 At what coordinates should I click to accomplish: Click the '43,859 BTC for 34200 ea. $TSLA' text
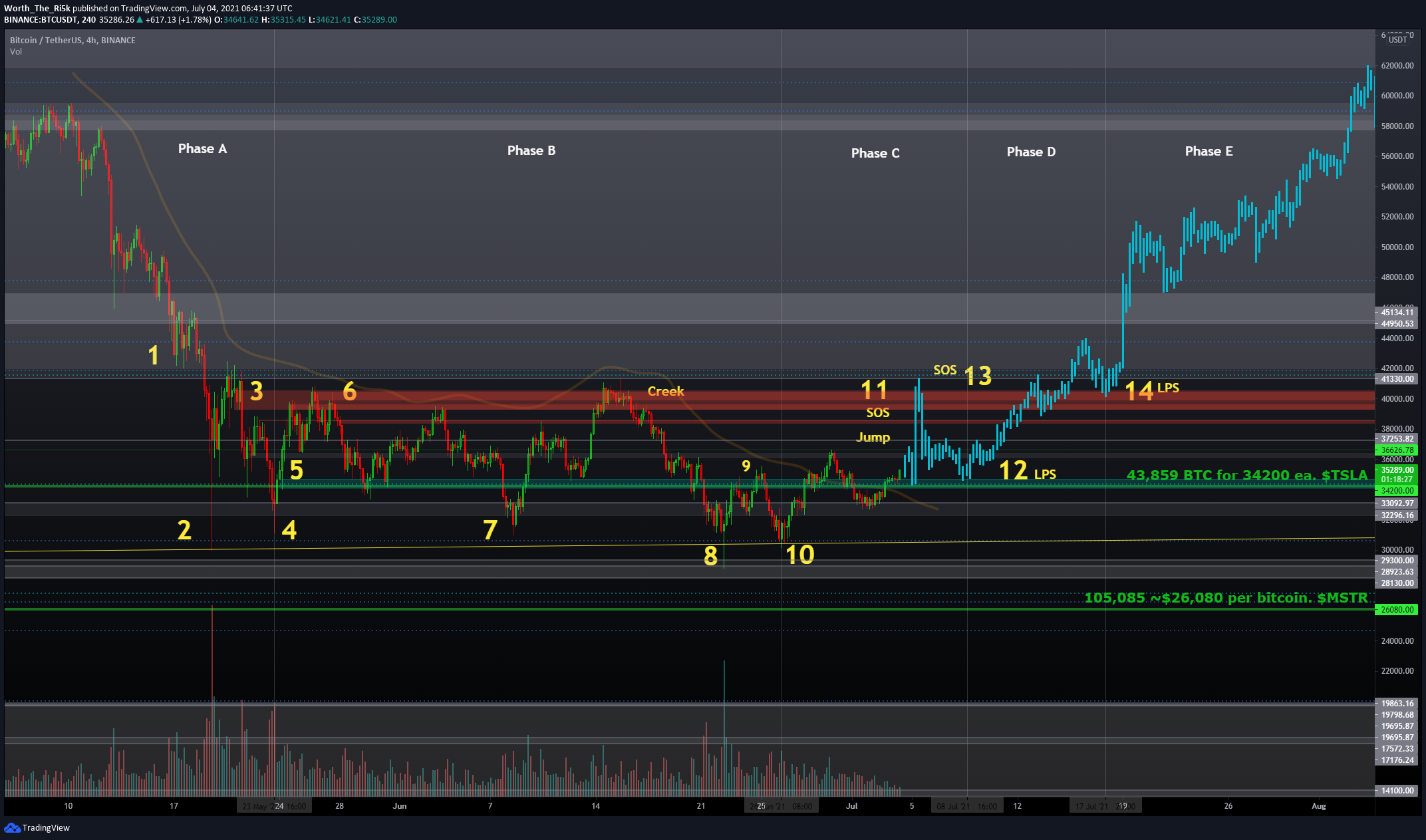pyautogui.click(x=1246, y=475)
